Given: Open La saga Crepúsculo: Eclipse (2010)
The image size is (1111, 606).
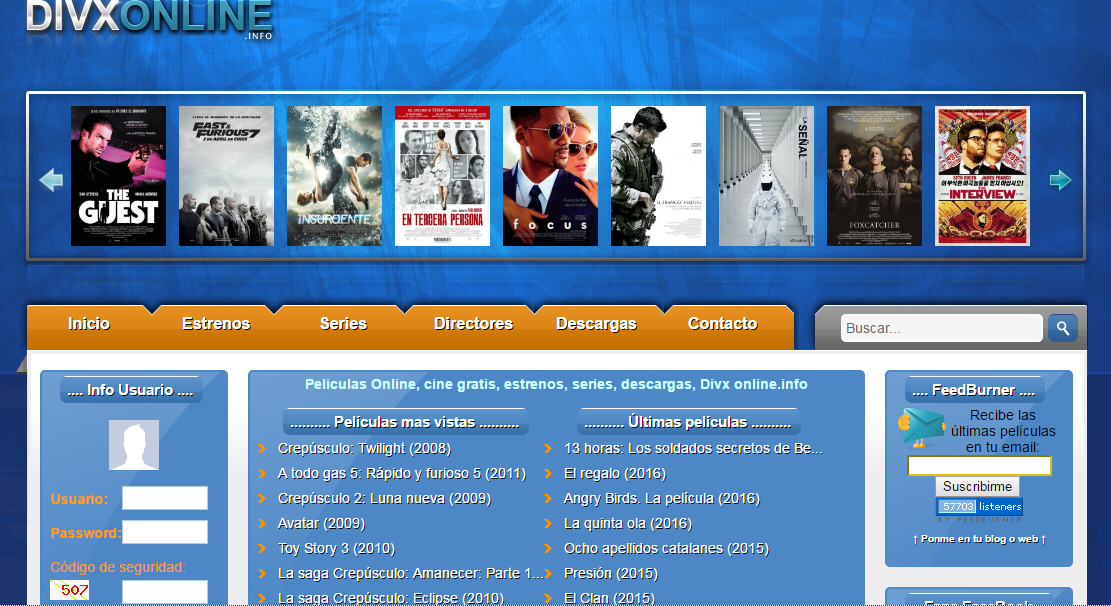Looking at the screenshot, I should (x=390, y=598).
